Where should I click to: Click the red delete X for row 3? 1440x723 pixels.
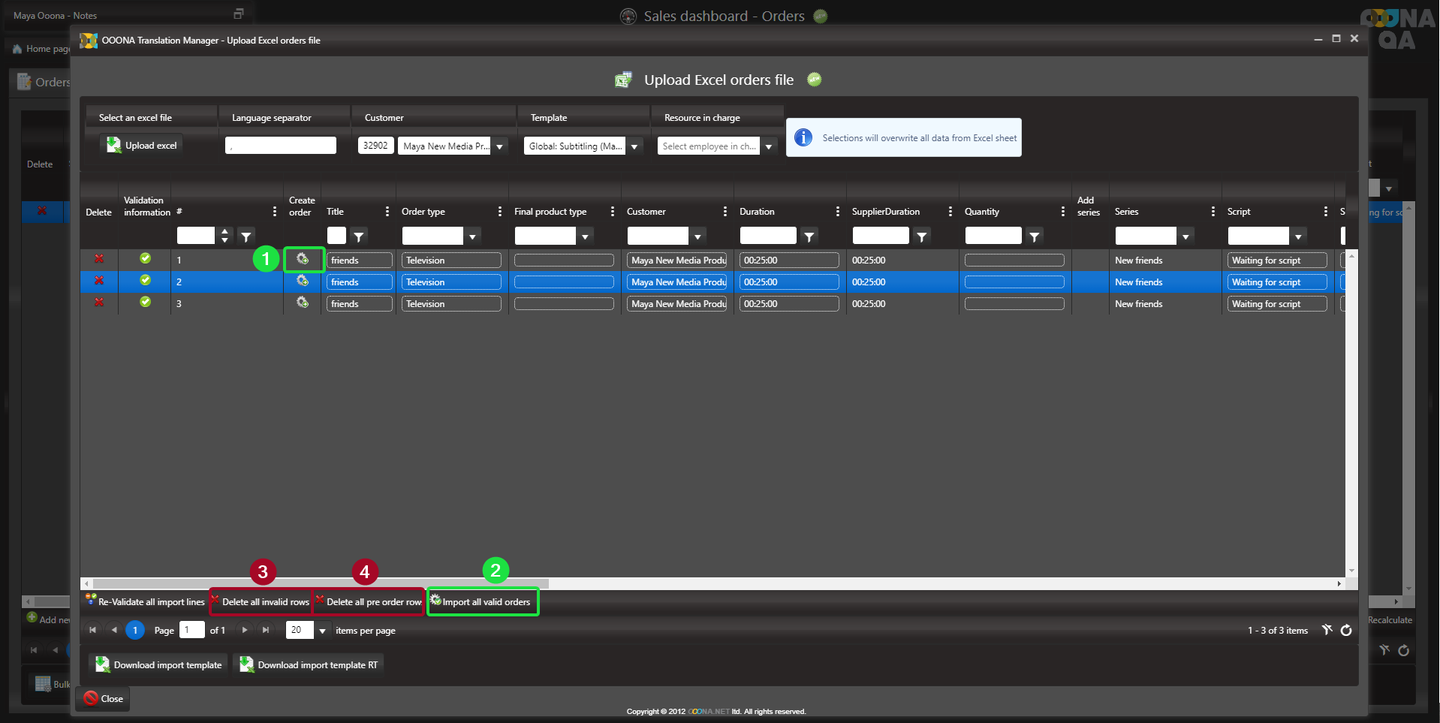tap(99, 303)
